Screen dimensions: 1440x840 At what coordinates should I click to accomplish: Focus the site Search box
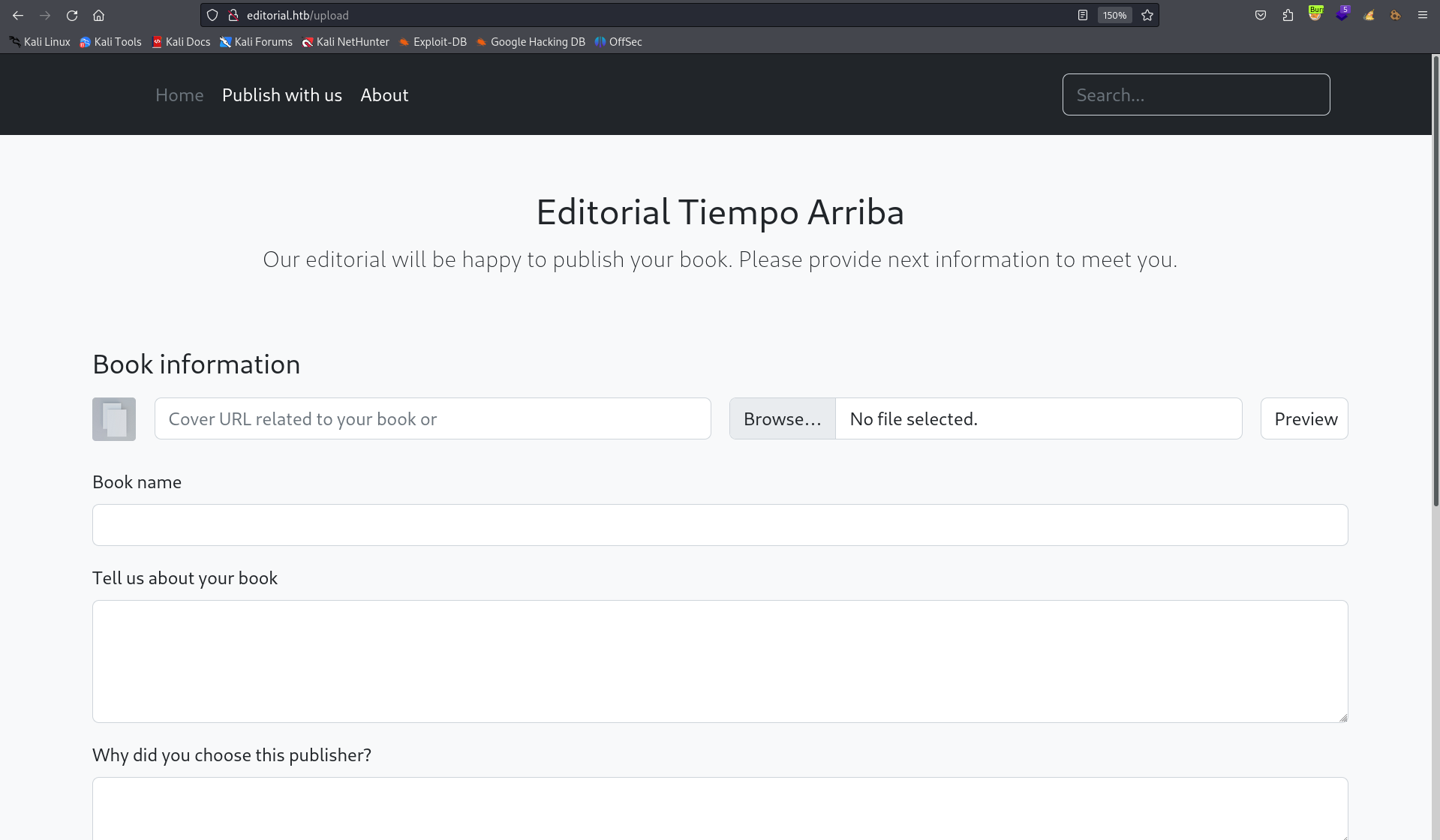1196,94
